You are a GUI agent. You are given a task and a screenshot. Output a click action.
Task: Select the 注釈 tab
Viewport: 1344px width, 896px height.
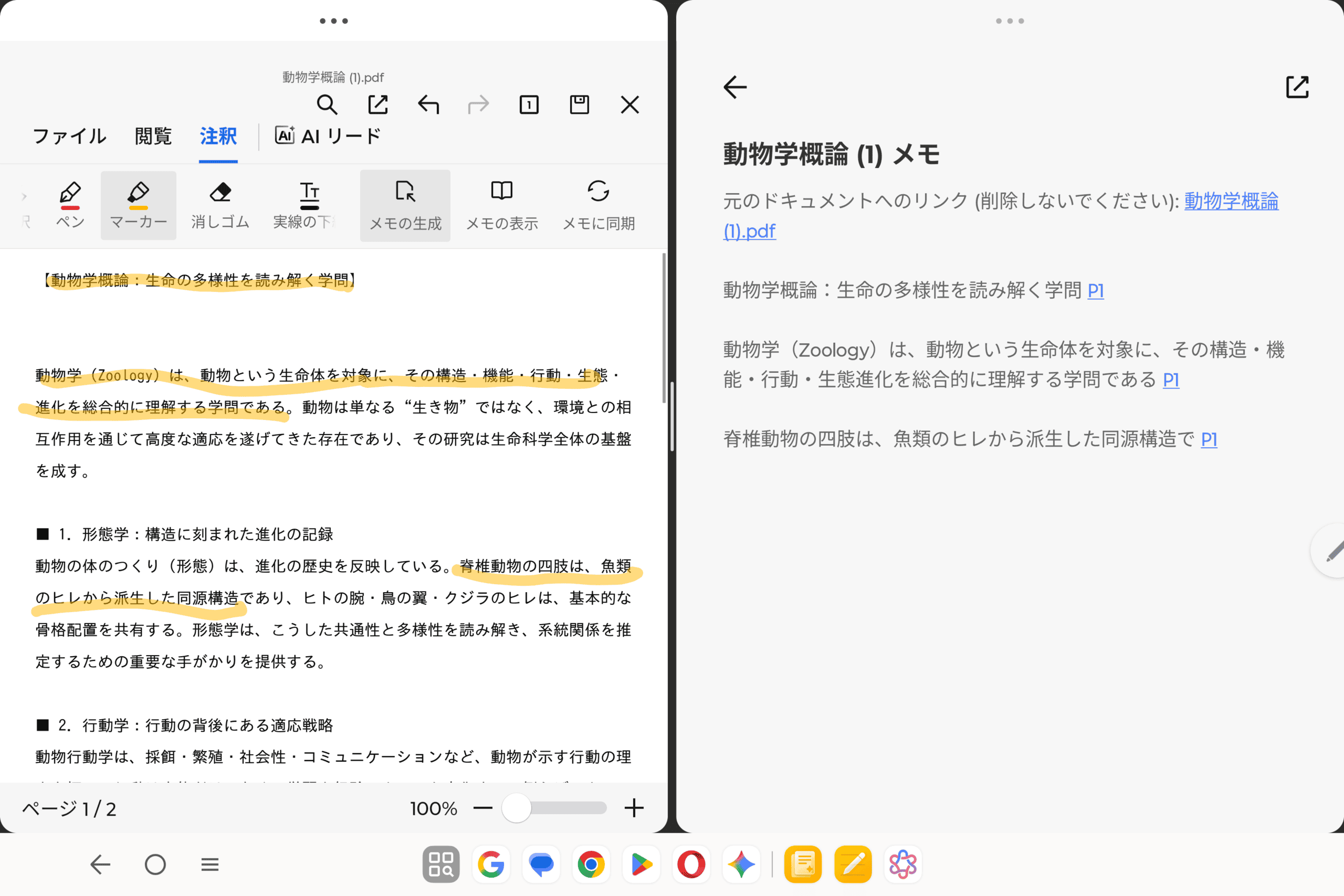[x=218, y=136]
